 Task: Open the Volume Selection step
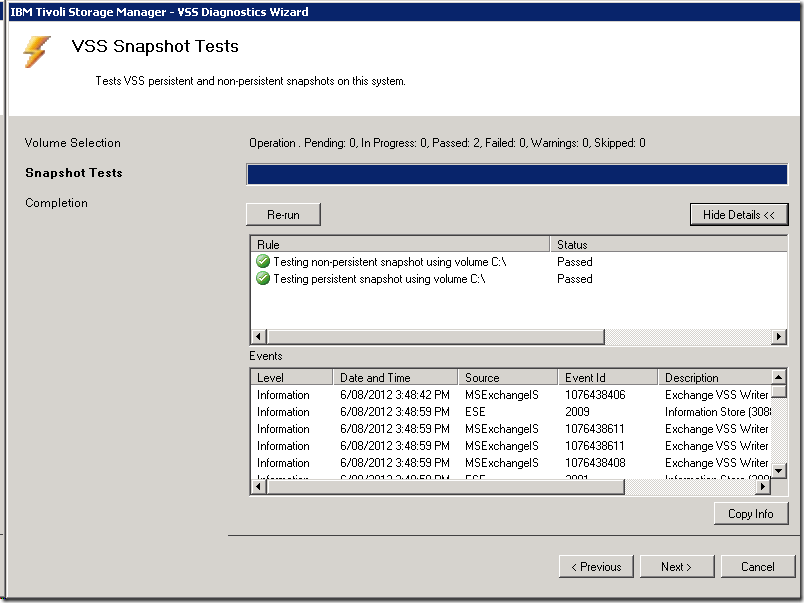[73, 143]
